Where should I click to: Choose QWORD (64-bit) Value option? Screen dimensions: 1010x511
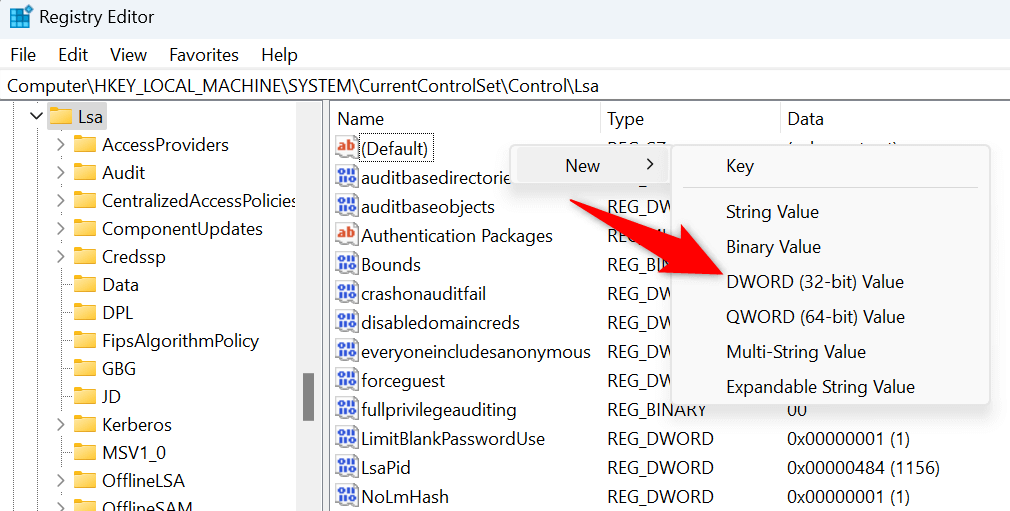coord(814,317)
